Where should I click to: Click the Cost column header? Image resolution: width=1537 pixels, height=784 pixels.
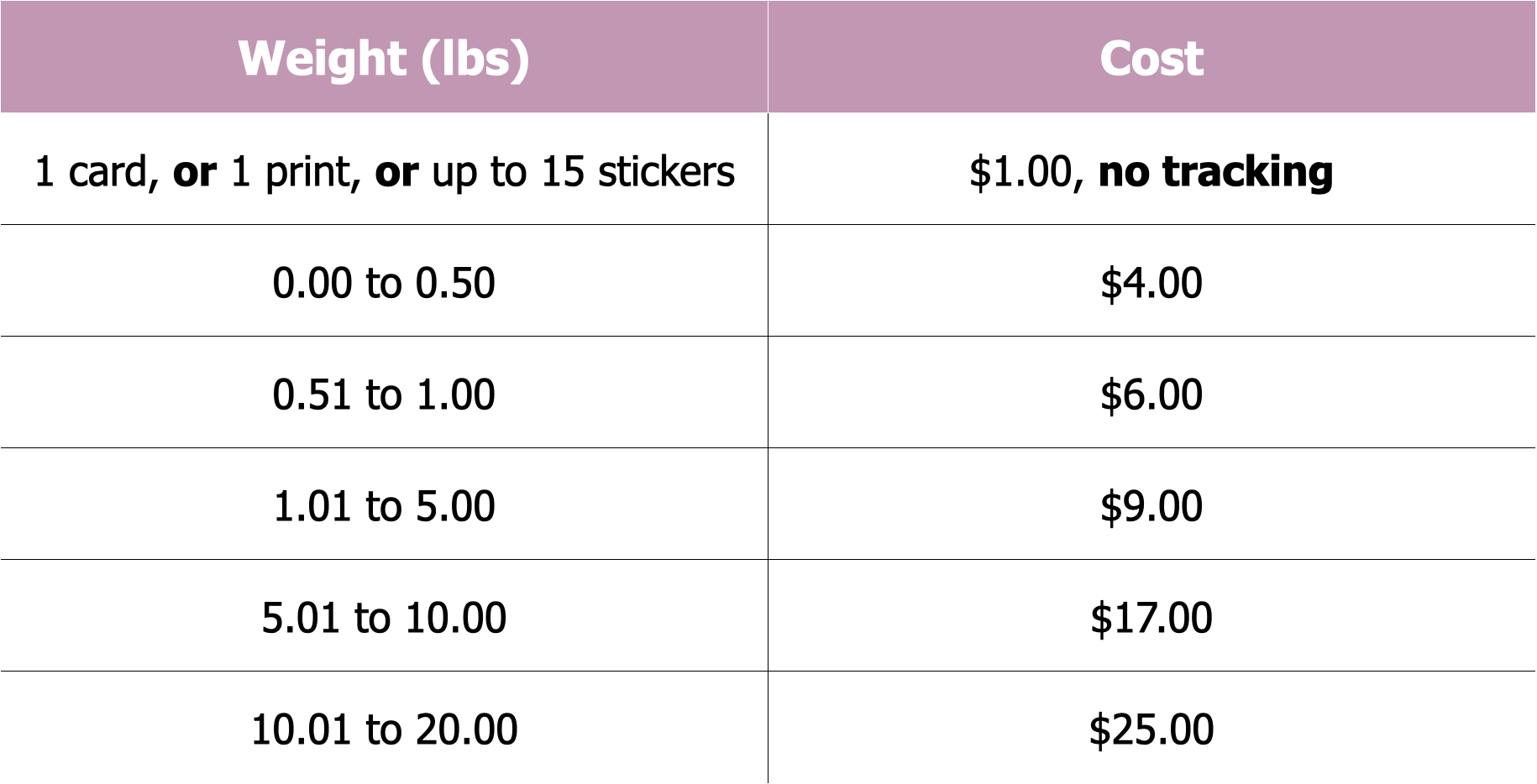point(1152,57)
